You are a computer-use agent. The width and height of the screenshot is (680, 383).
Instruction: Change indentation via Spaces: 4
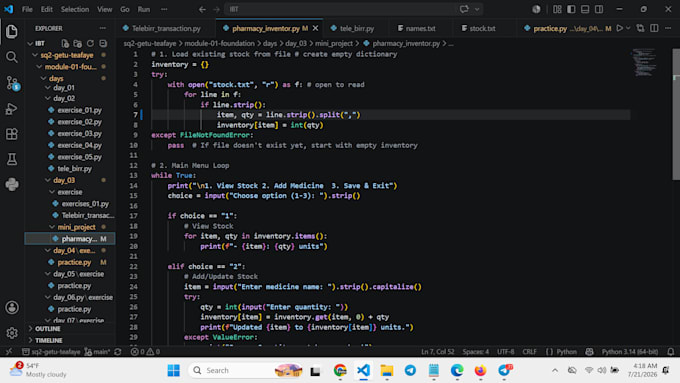point(475,352)
